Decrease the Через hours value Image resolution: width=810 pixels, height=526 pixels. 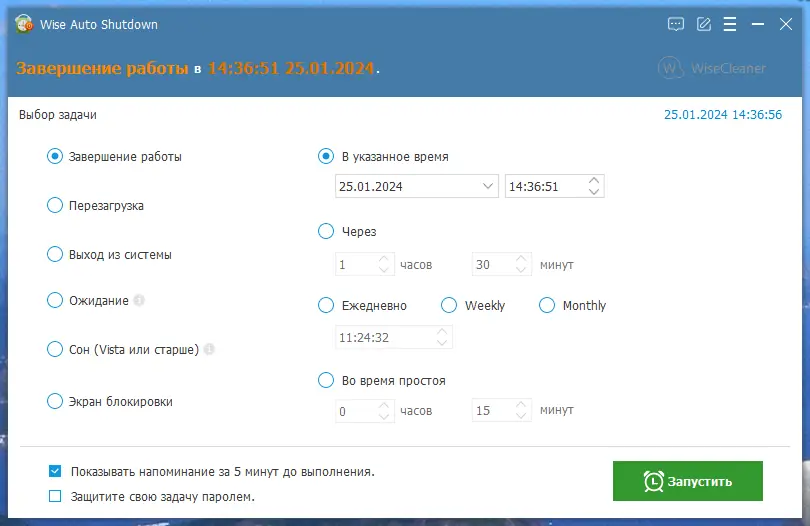[383, 269]
